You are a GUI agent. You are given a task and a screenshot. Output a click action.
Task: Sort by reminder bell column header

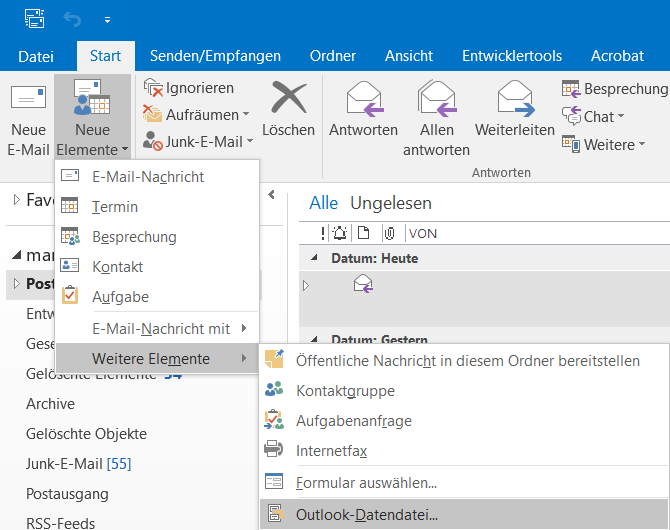coord(340,233)
